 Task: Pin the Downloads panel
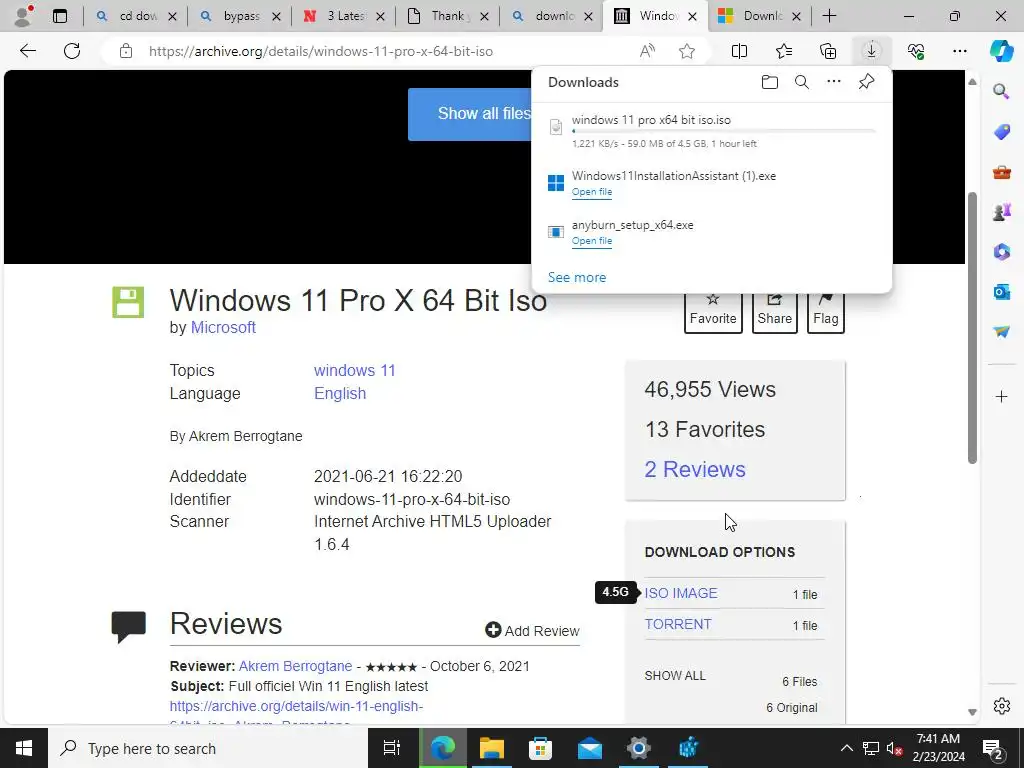click(866, 82)
